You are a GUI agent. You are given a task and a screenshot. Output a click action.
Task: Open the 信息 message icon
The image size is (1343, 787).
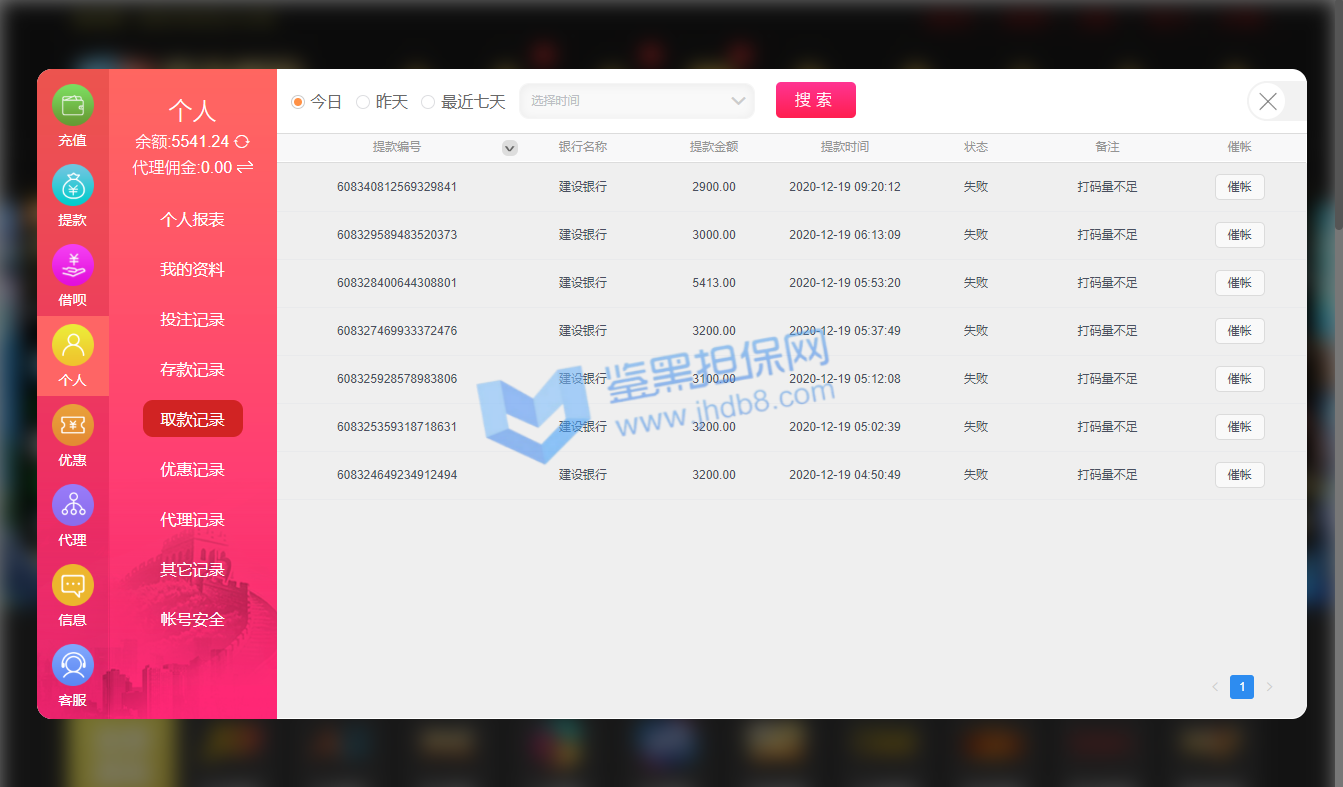[73, 585]
